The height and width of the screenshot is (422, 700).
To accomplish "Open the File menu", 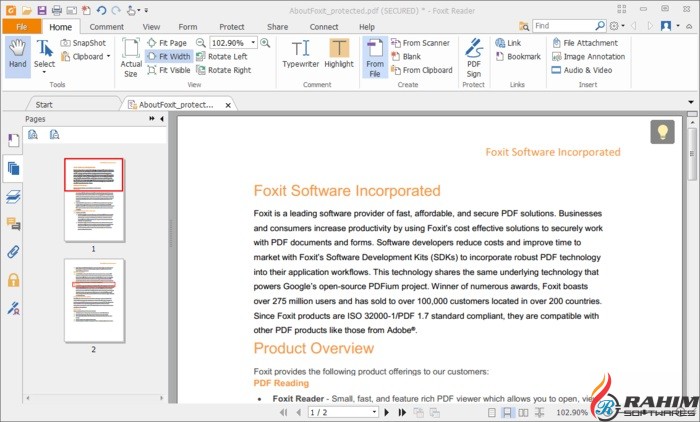I will point(21,27).
